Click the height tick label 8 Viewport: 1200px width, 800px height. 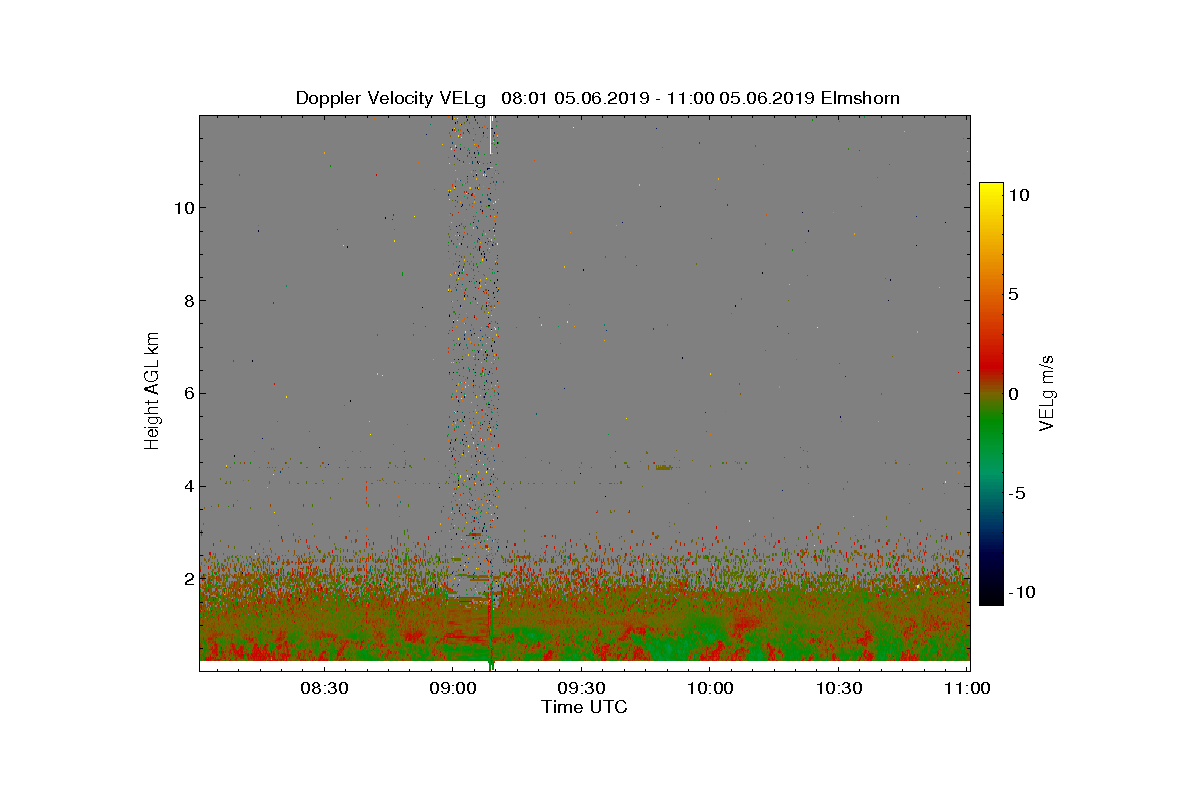pyautogui.click(x=187, y=301)
